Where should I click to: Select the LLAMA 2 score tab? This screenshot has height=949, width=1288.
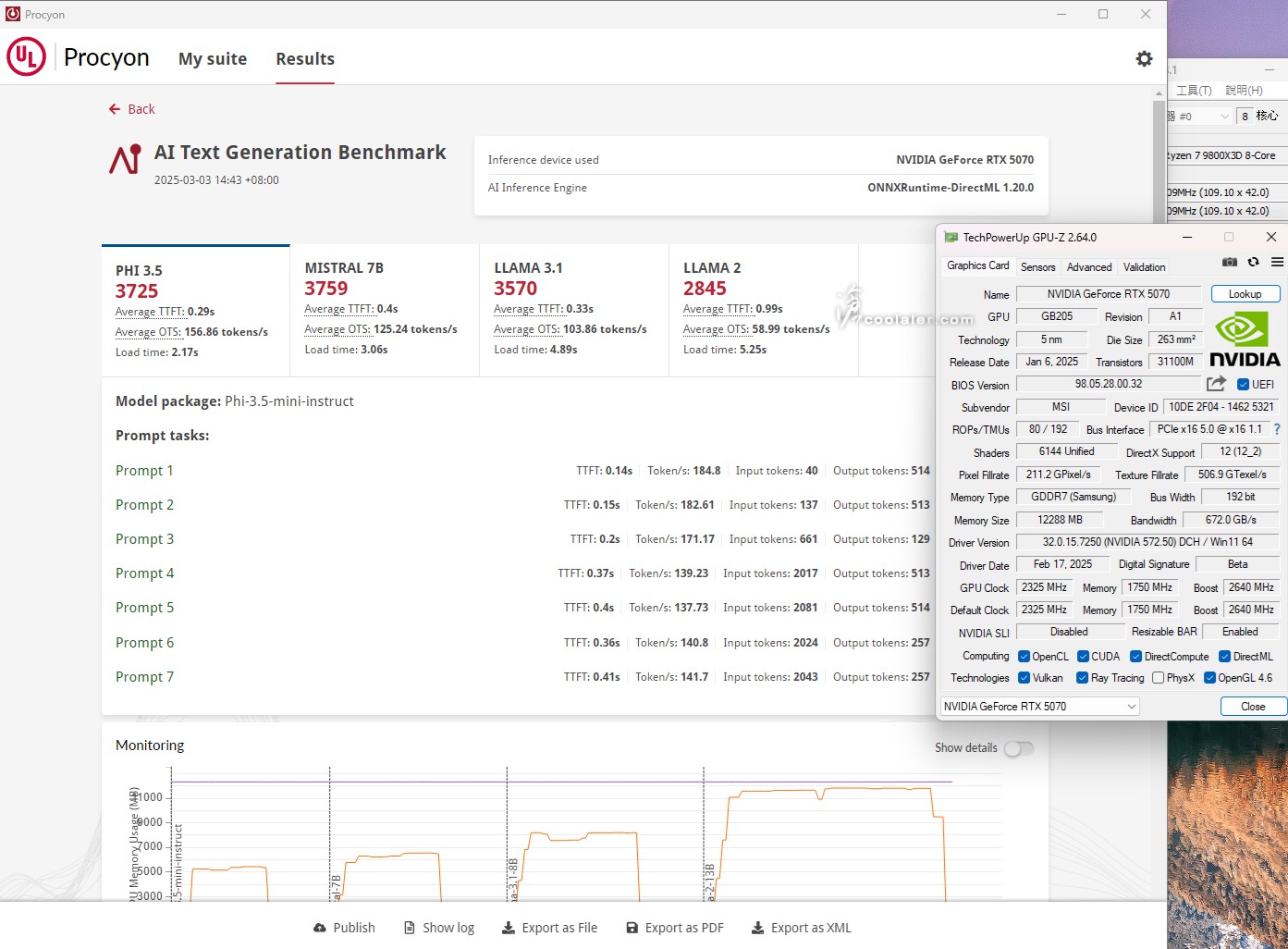click(x=764, y=311)
